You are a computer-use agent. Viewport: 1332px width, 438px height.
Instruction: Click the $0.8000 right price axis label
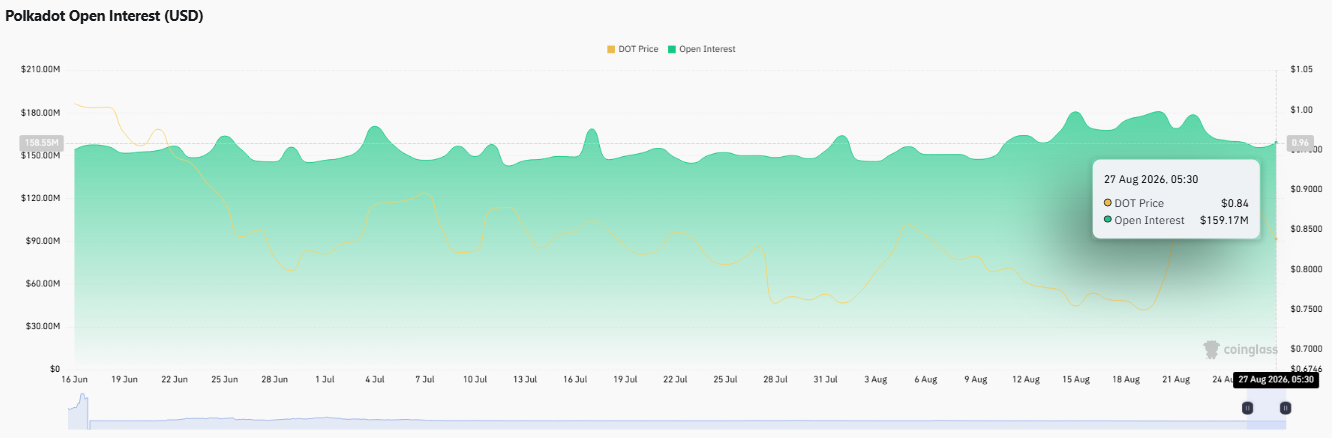1306,270
